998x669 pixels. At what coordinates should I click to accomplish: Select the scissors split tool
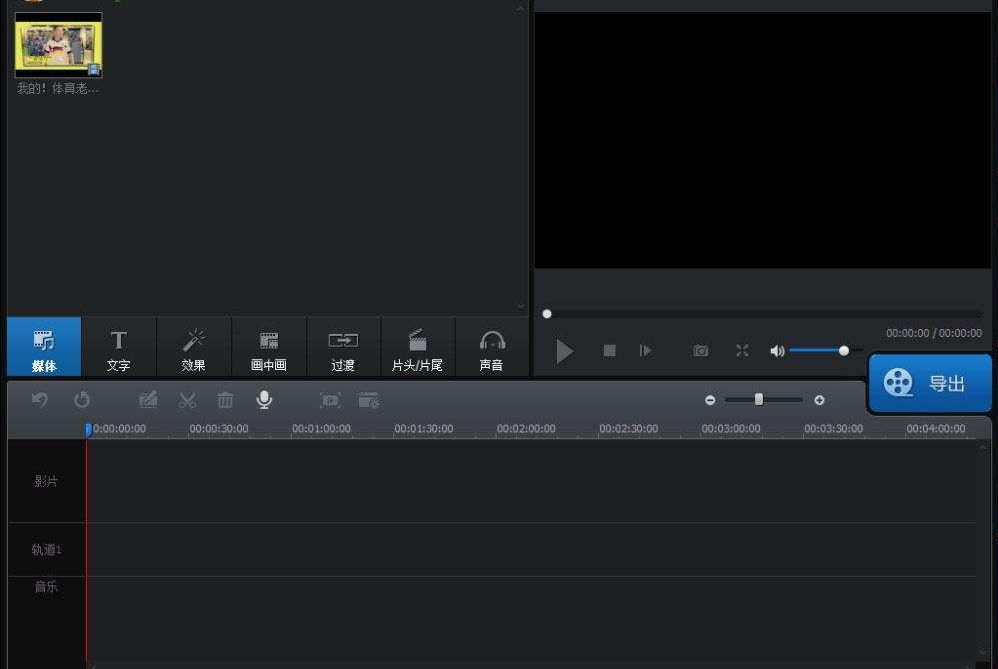(187, 400)
